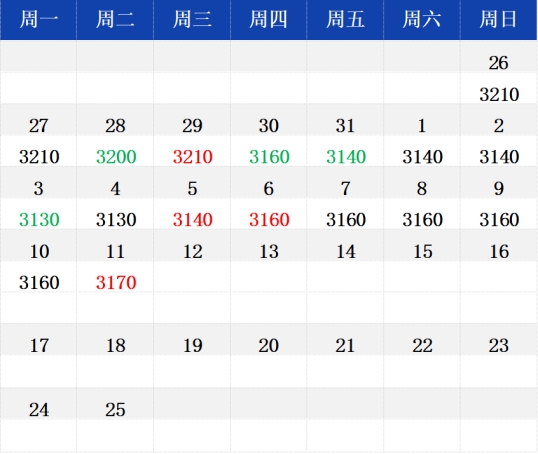Screen dimensions: 538x454
Task: Click the red price 3170
Action: pyautogui.click(x=116, y=283)
